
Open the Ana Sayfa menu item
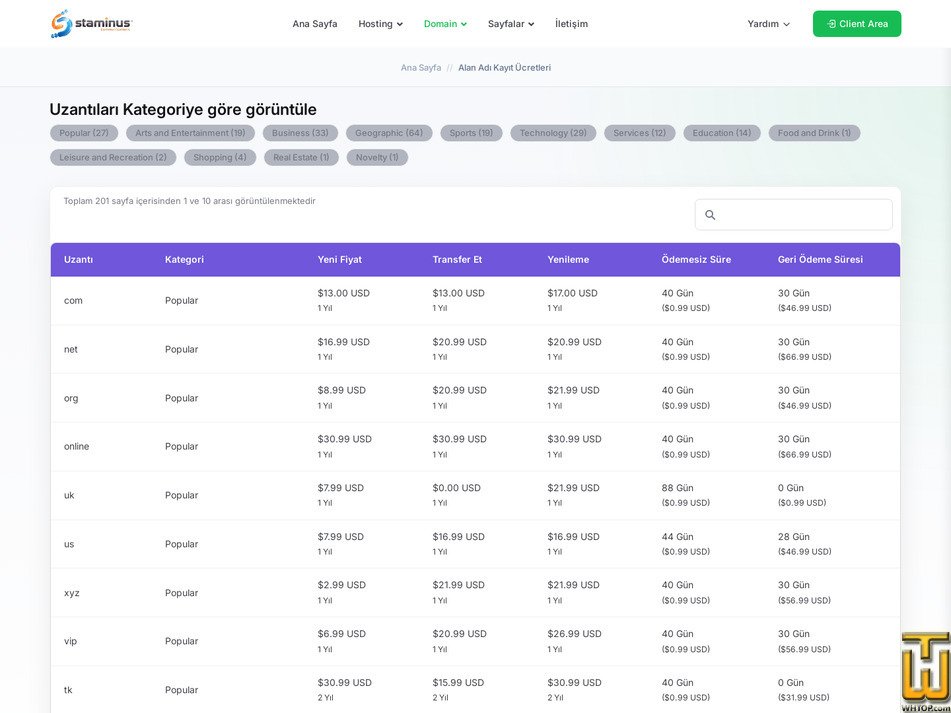pyautogui.click(x=315, y=24)
